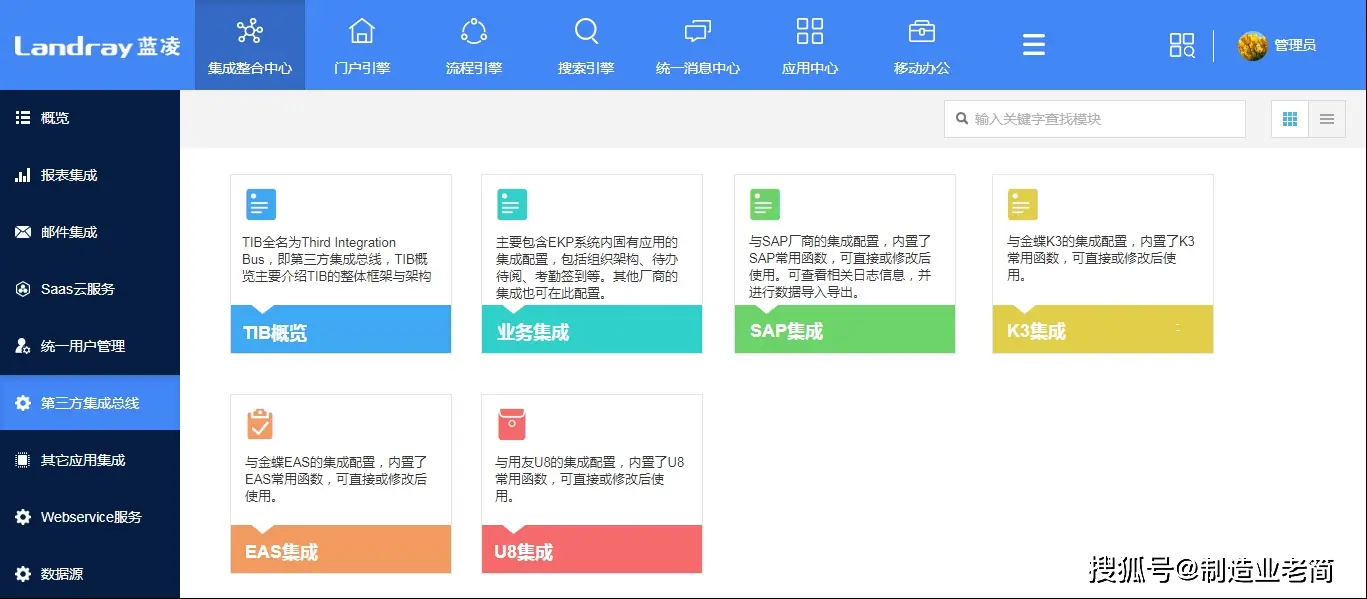The height and width of the screenshot is (599, 1367).
Task: Click the circular flow icon above 流程引擎
Action: 474,31
